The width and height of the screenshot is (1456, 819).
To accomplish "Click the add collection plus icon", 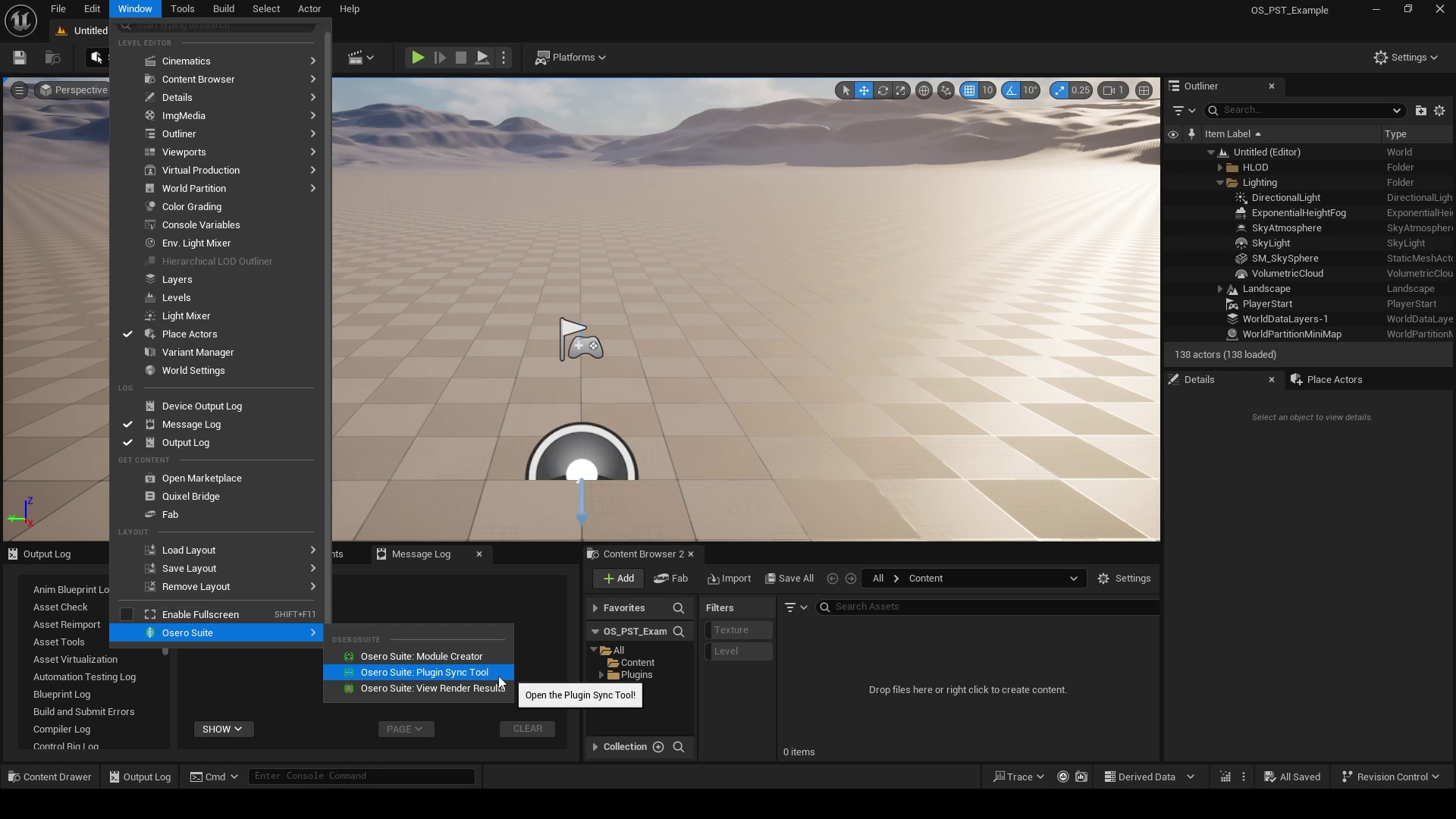I will point(658,747).
